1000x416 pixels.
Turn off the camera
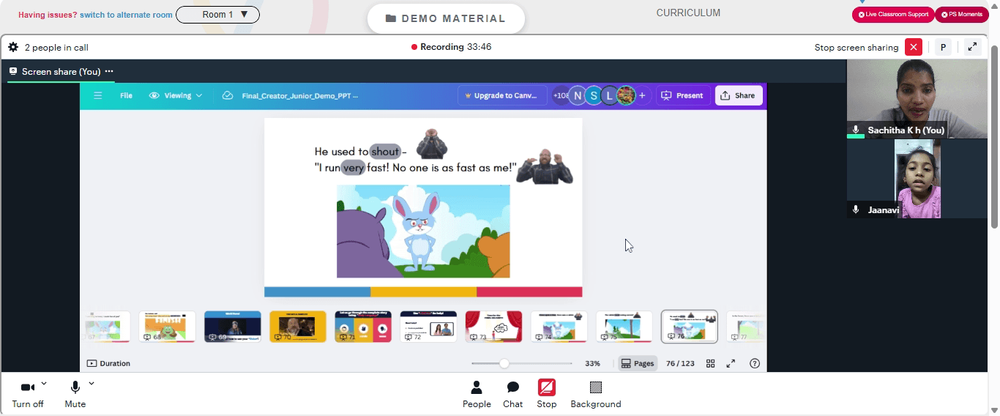point(28,394)
